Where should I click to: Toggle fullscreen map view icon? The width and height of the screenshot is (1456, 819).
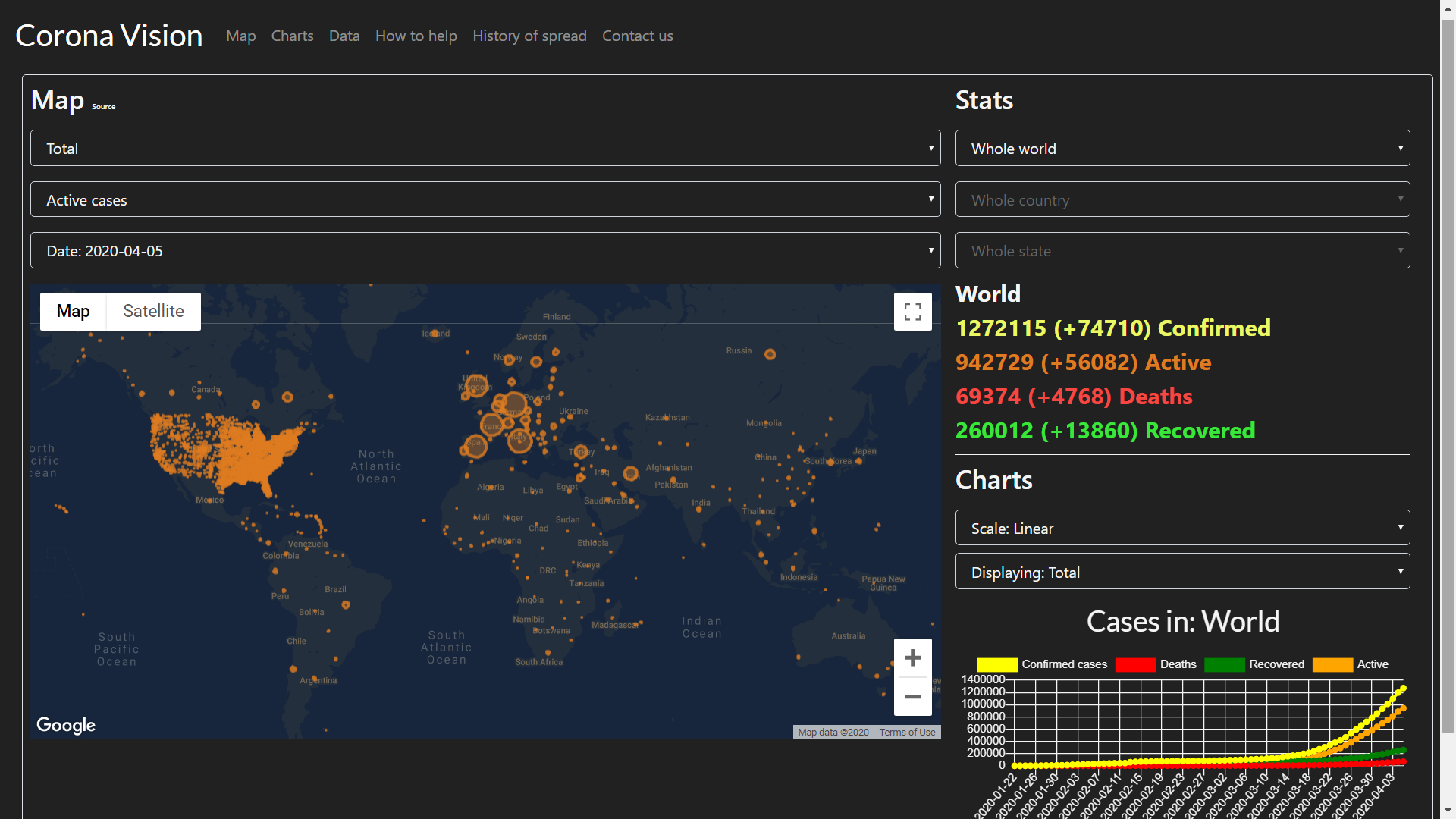(x=912, y=312)
